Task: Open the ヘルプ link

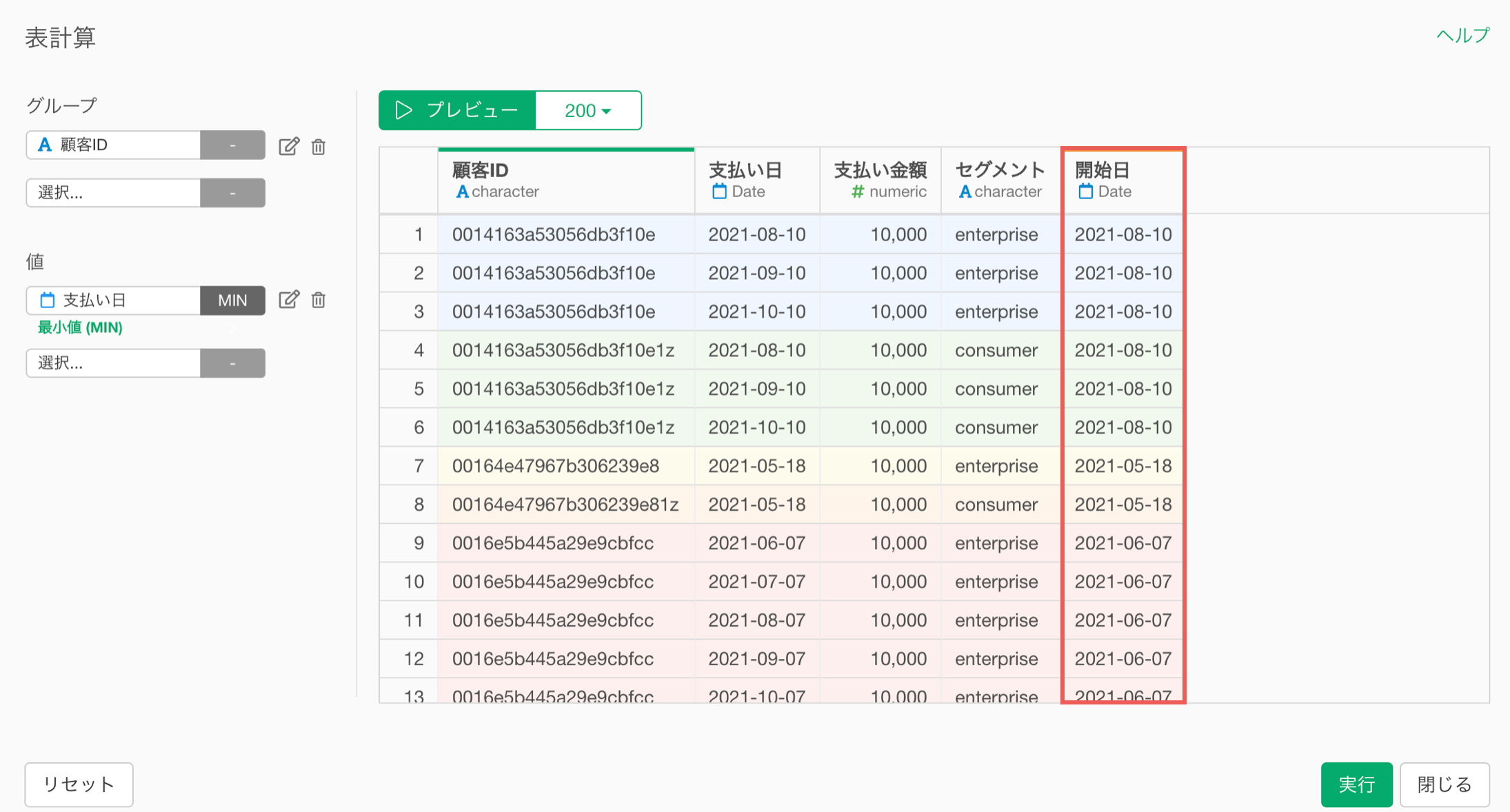Action: click(x=1462, y=35)
